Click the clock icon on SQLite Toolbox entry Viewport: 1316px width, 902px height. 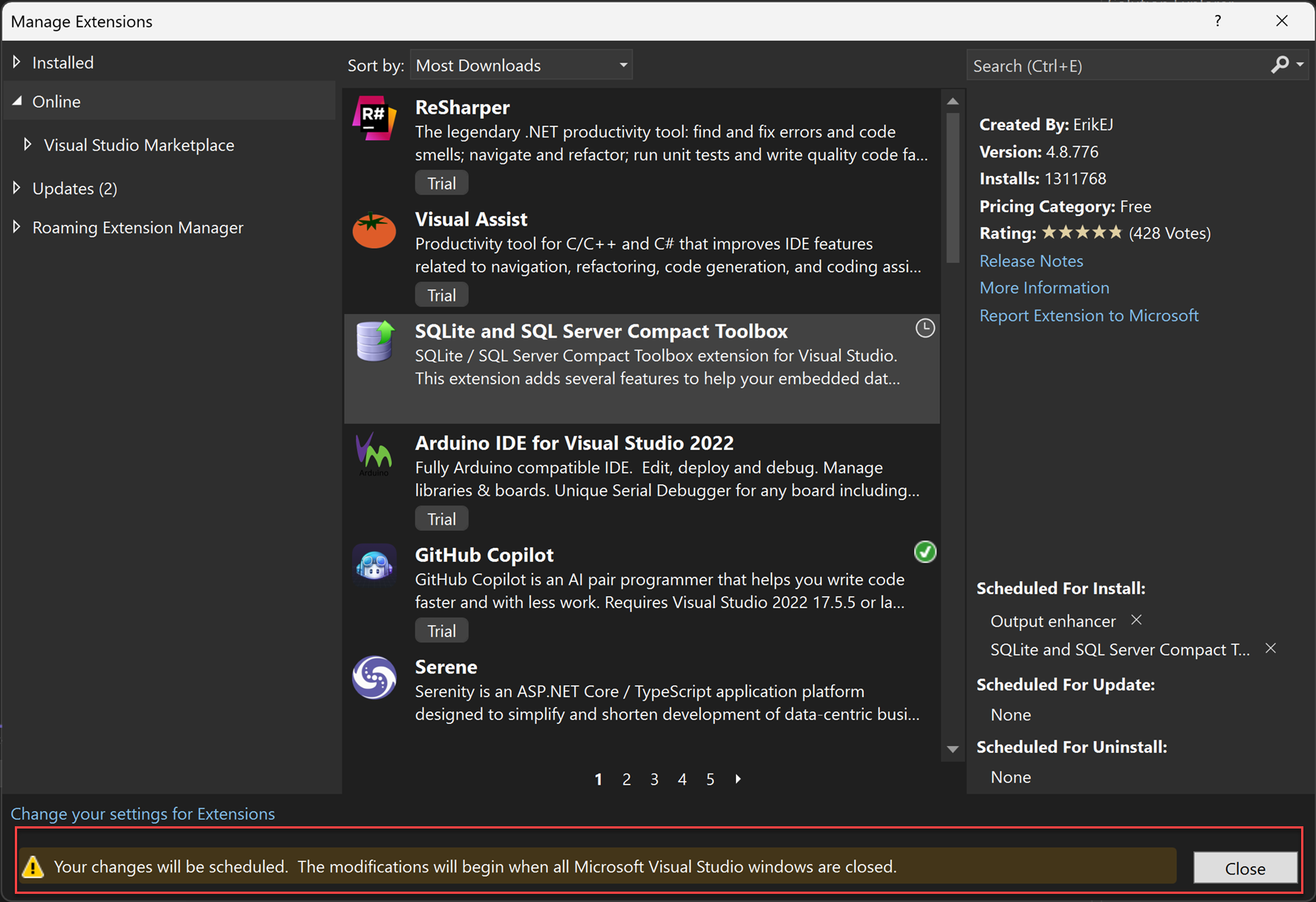[x=925, y=328]
